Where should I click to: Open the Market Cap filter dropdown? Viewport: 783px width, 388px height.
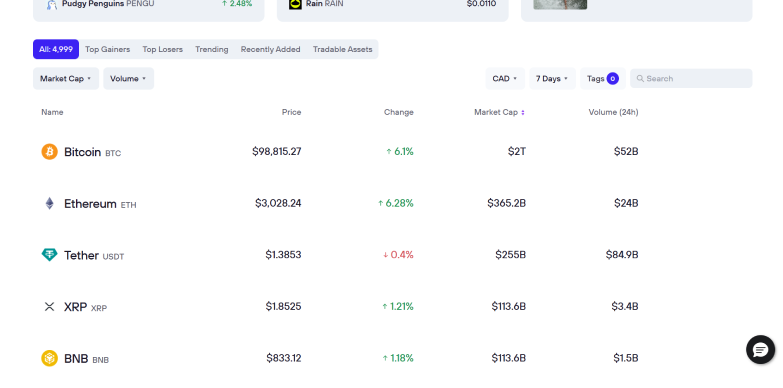click(x=66, y=78)
